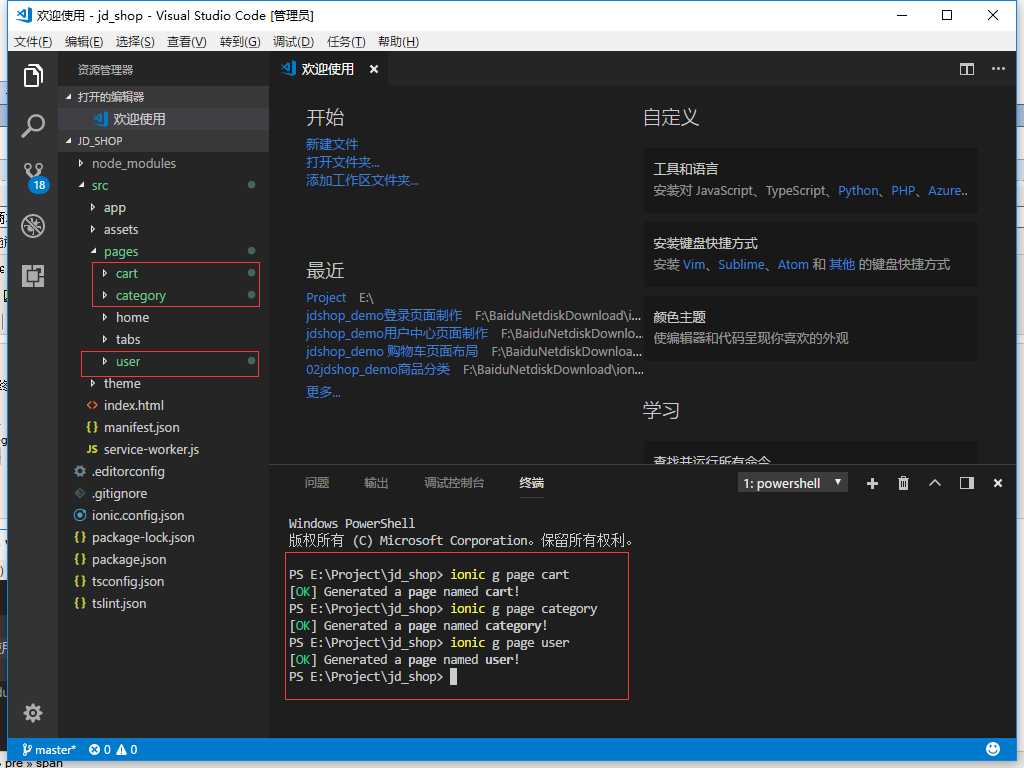Split the editor with the split icon

pyautogui.click(x=967, y=69)
